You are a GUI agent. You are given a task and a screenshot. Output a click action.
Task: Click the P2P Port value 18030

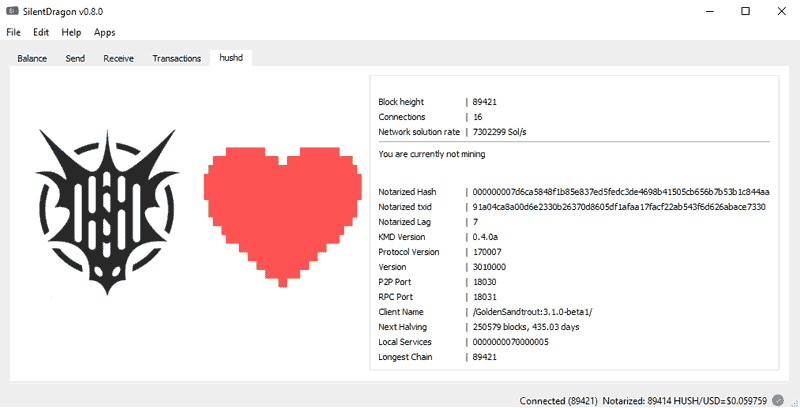pyautogui.click(x=484, y=282)
